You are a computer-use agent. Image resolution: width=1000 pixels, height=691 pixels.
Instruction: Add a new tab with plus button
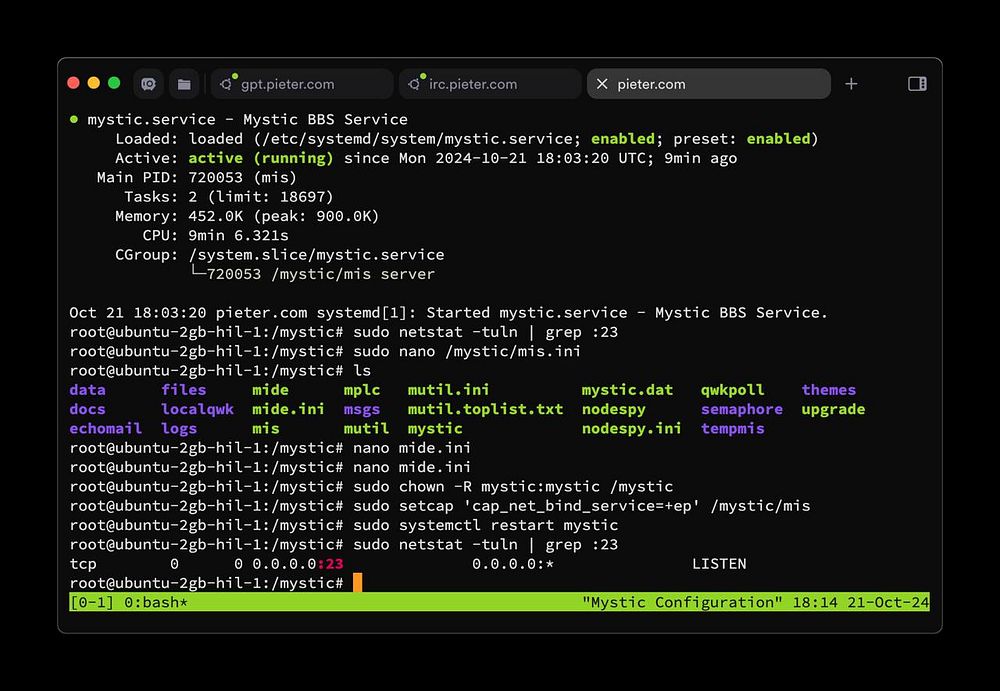(851, 84)
